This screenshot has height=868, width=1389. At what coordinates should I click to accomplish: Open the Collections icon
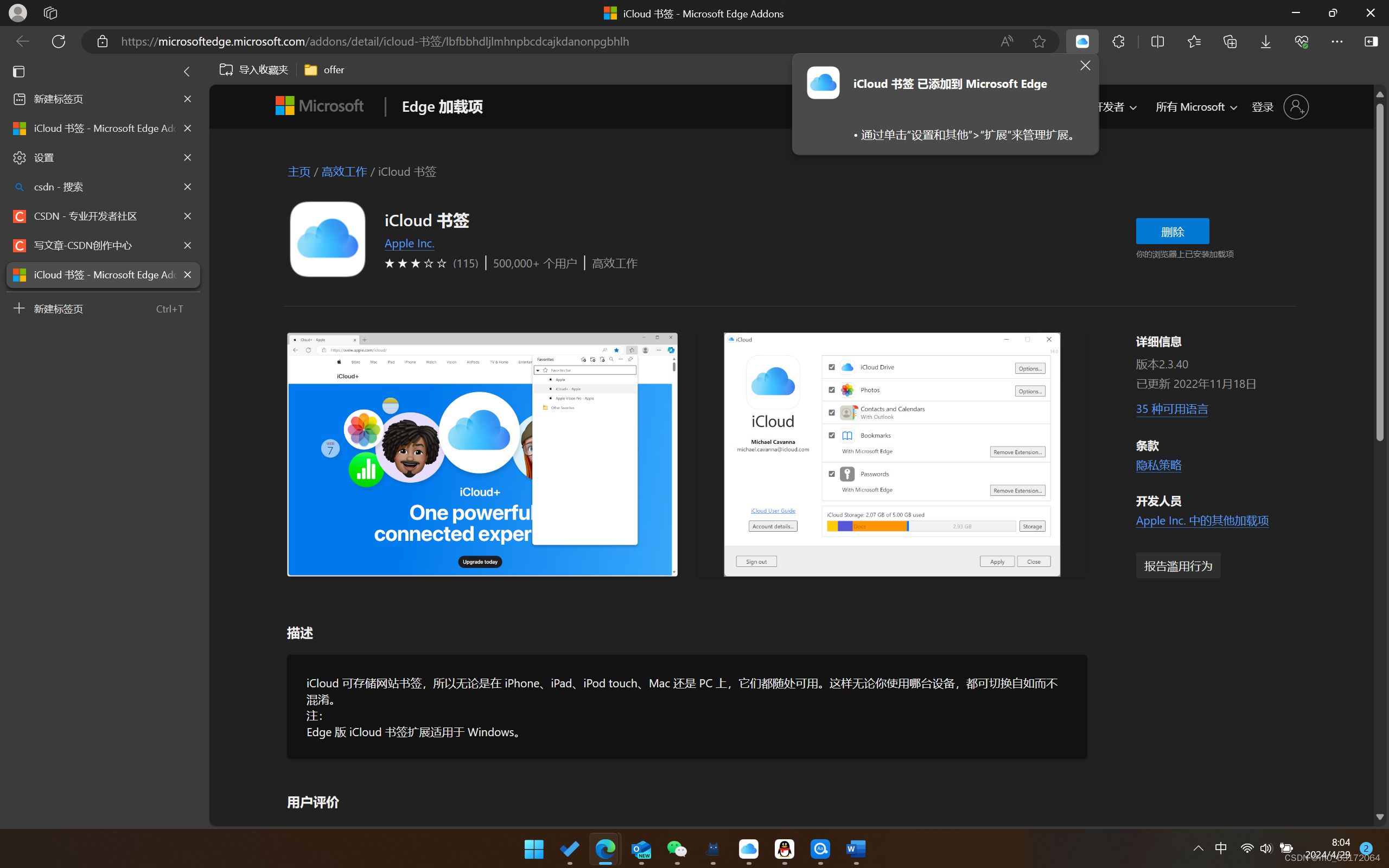pos(1229,41)
